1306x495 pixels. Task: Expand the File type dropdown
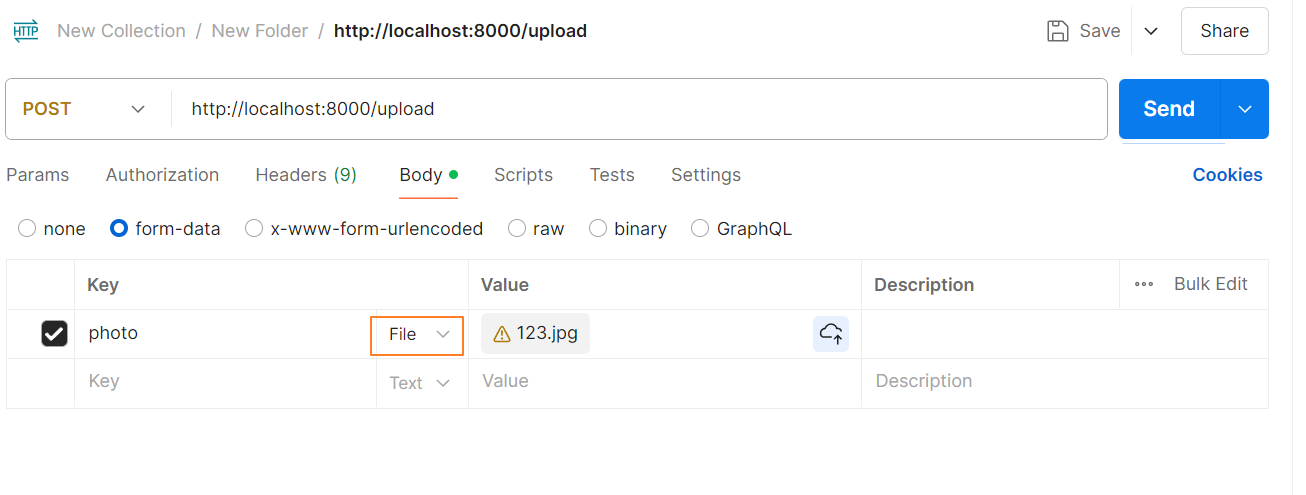(418, 335)
